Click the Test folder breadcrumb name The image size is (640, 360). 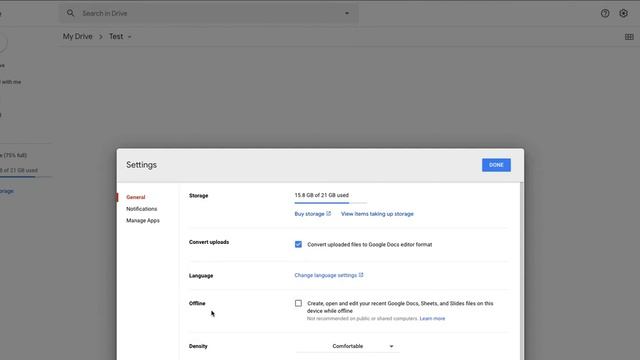pos(116,36)
